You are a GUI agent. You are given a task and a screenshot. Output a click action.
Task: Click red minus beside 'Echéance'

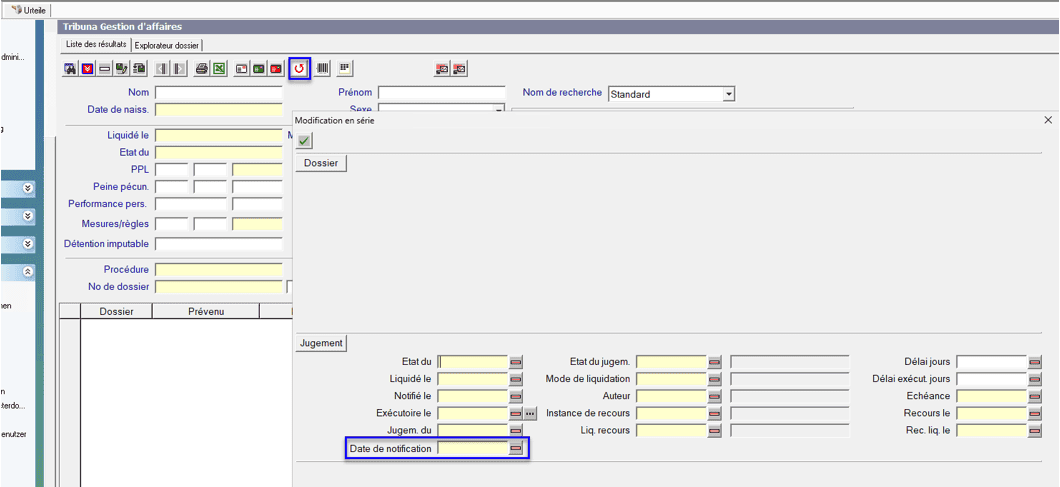(x=1035, y=396)
